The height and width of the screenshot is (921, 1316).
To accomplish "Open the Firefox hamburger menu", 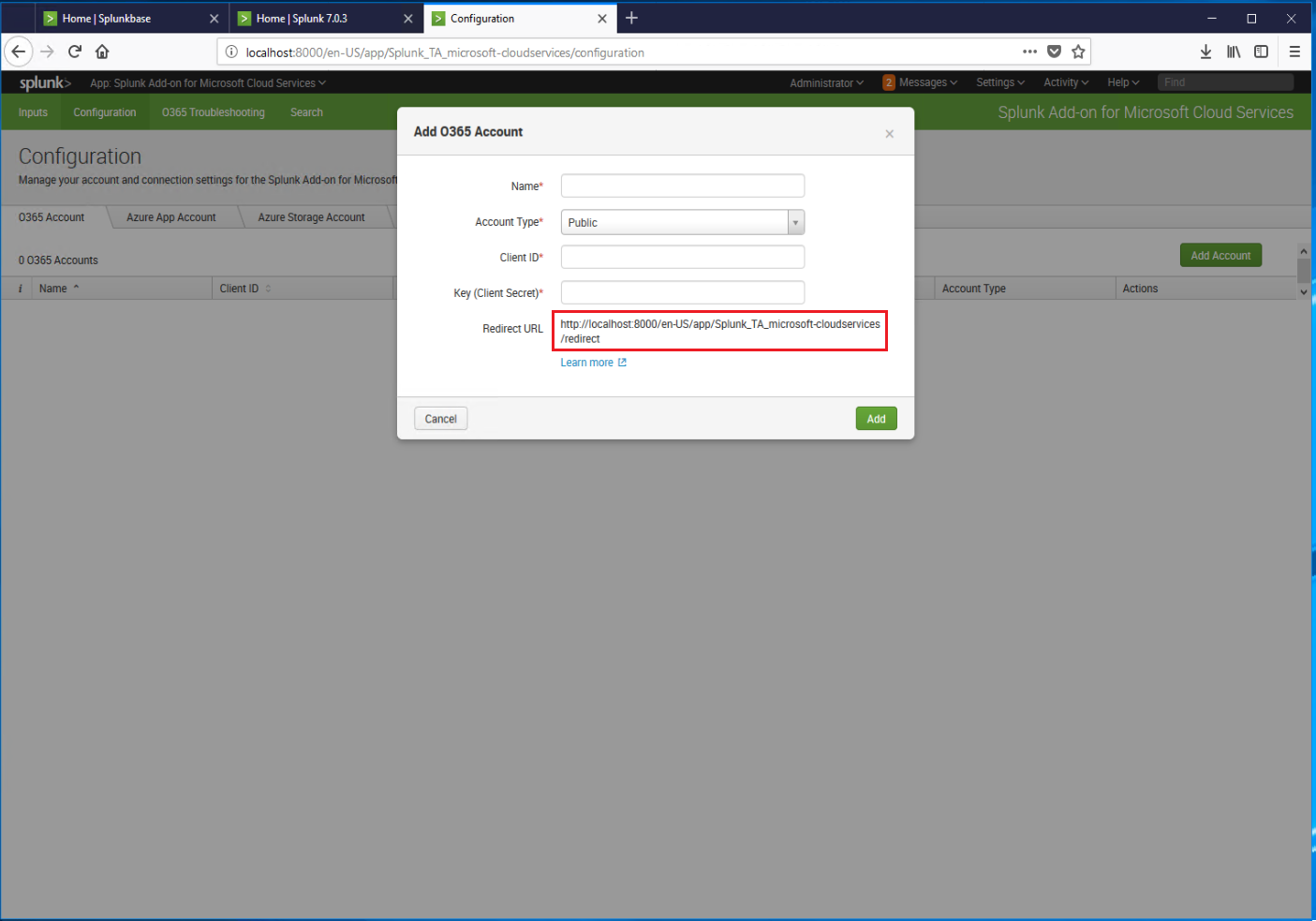I will tap(1294, 52).
